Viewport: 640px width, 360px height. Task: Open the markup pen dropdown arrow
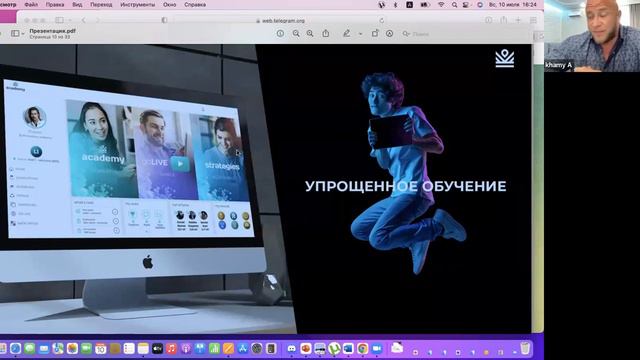pos(360,34)
